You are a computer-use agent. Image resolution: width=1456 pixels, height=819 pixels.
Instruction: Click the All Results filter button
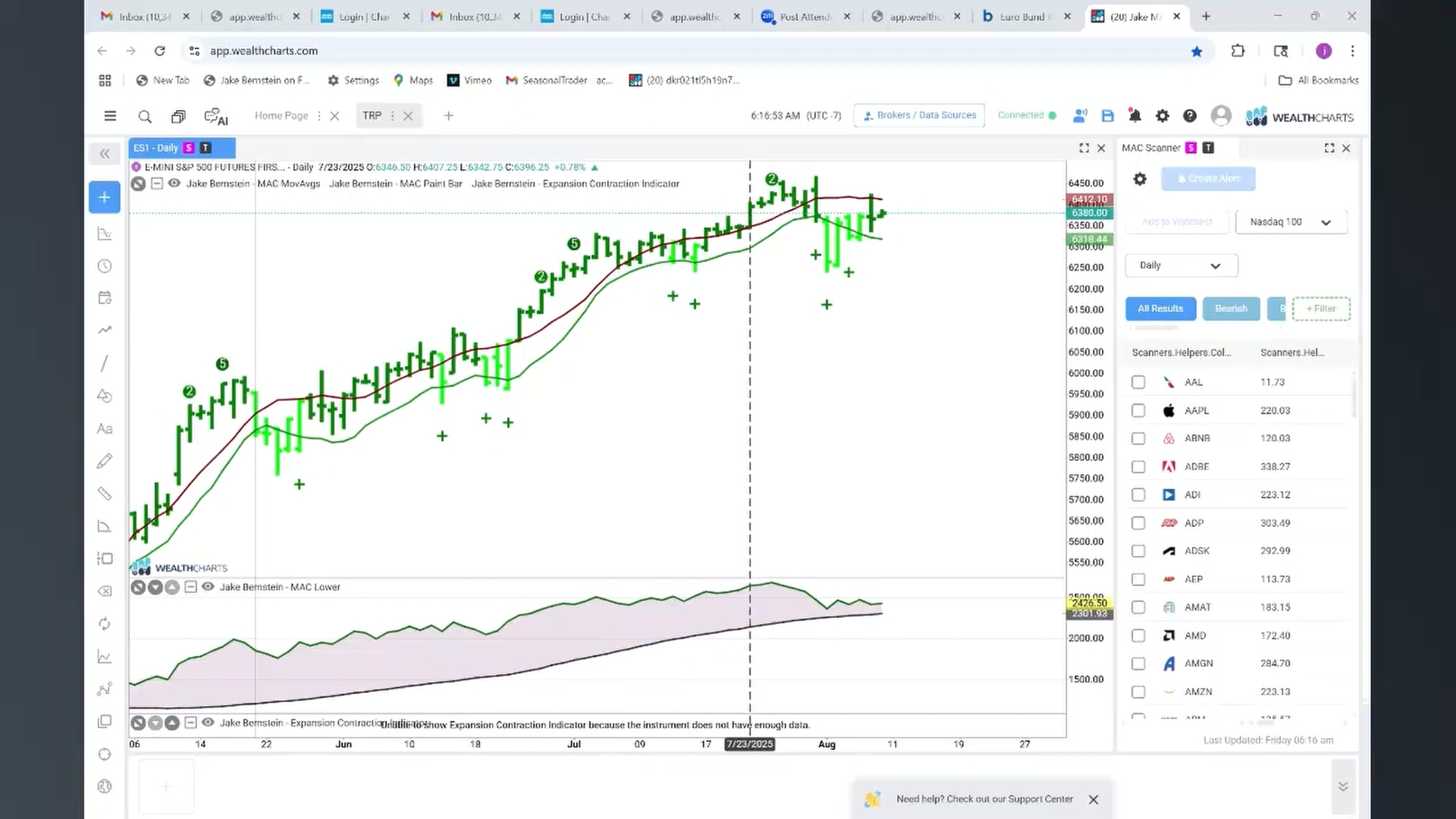[x=1160, y=309]
